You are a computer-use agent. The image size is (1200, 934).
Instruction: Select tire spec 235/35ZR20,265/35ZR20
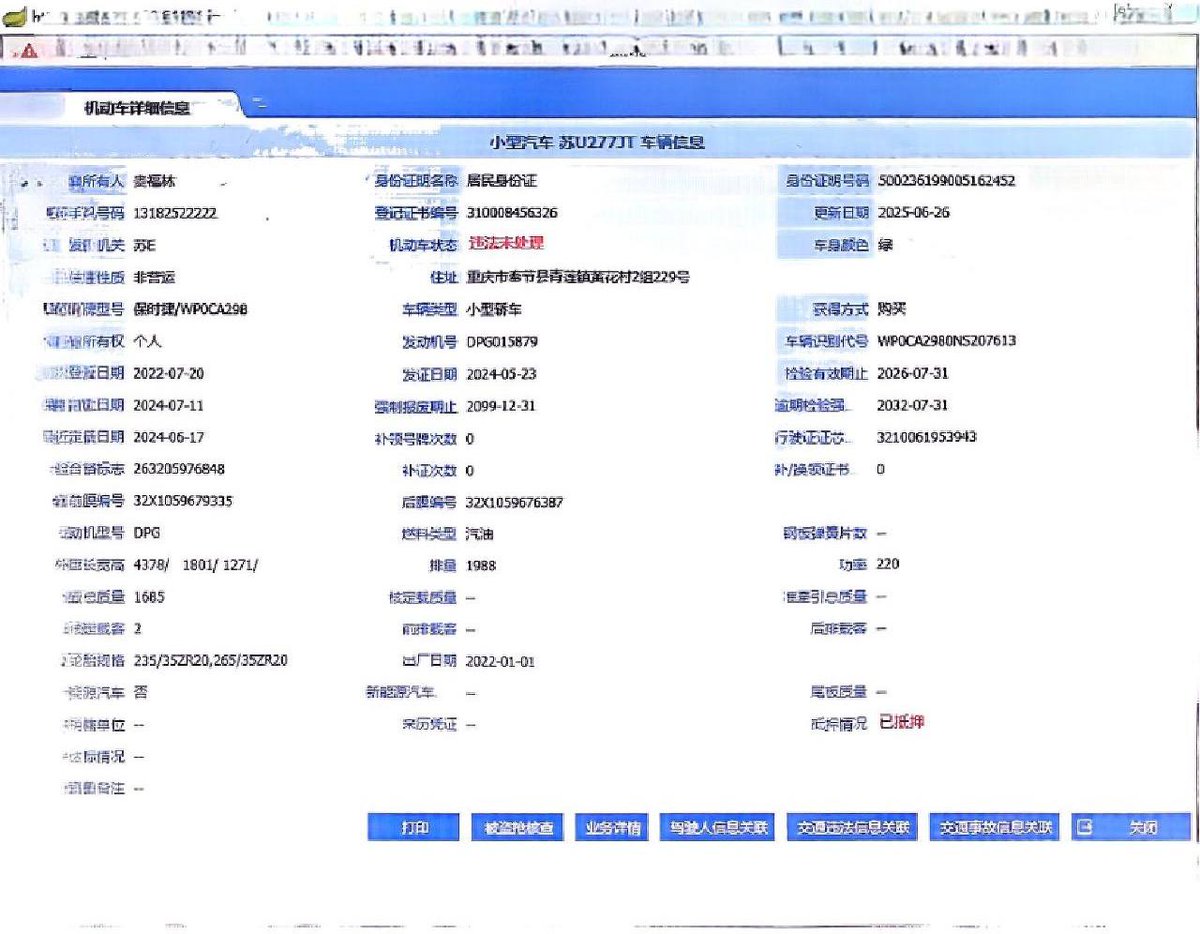(x=212, y=661)
